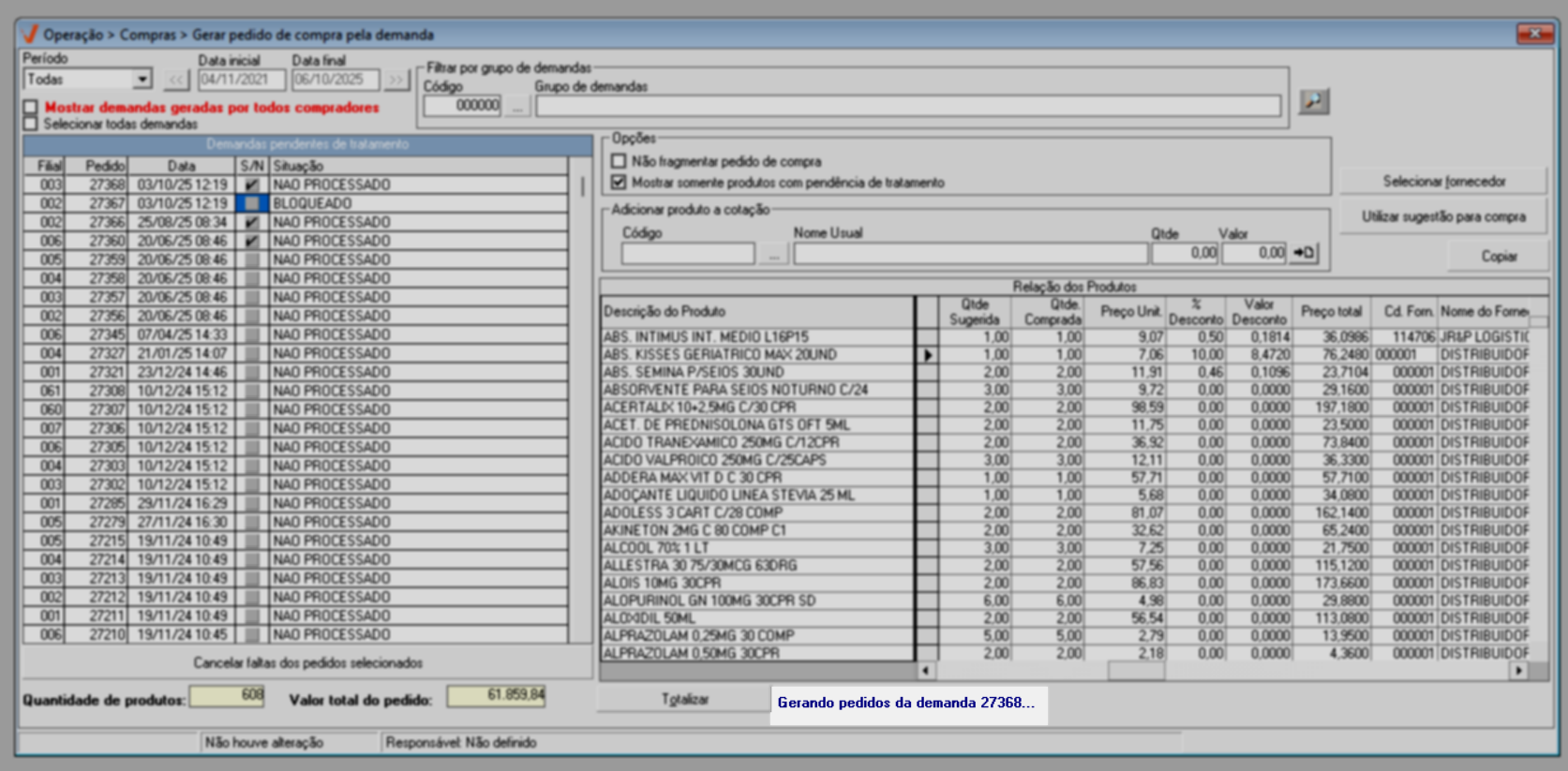
Task: Click the product grid's horizontal scrollbar thumb
Action: 1136,671
